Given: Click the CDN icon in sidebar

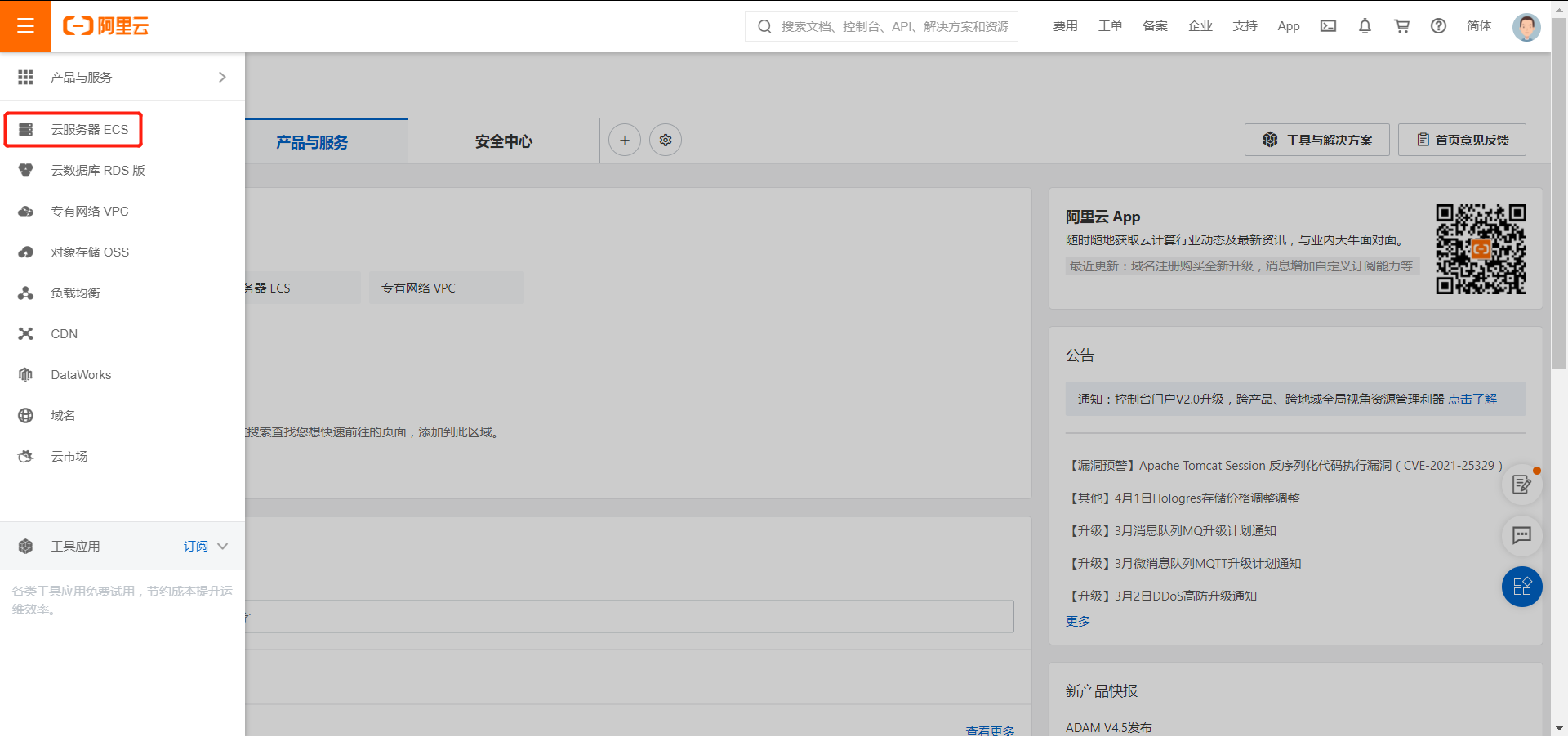Looking at the screenshot, I should click(x=26, y=333).
